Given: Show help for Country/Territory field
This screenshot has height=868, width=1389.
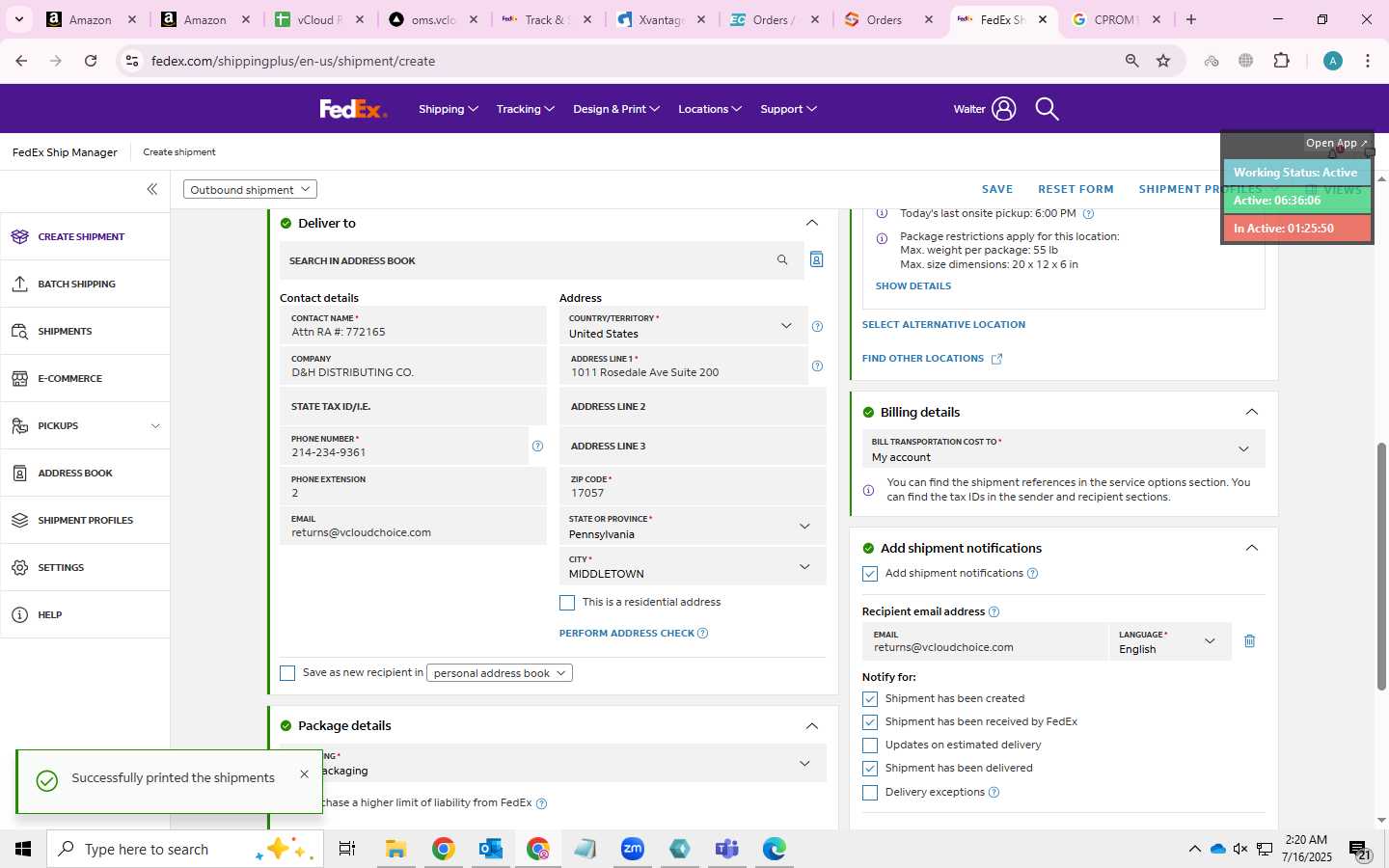Looking at the screenshot, I should pos(817,326).
